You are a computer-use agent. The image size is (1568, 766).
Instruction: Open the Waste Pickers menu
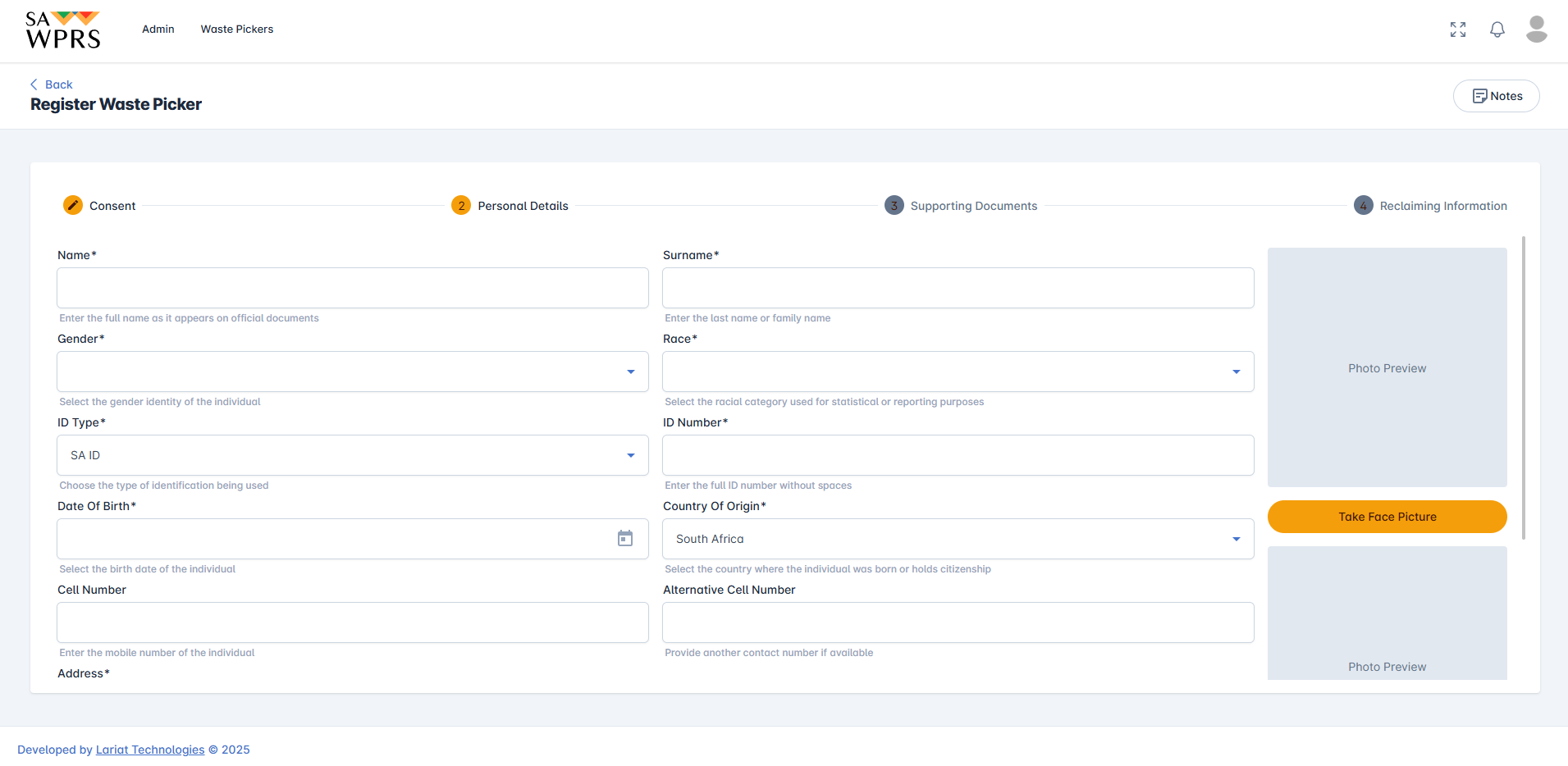pyautogui.click(x=237, y=29)
